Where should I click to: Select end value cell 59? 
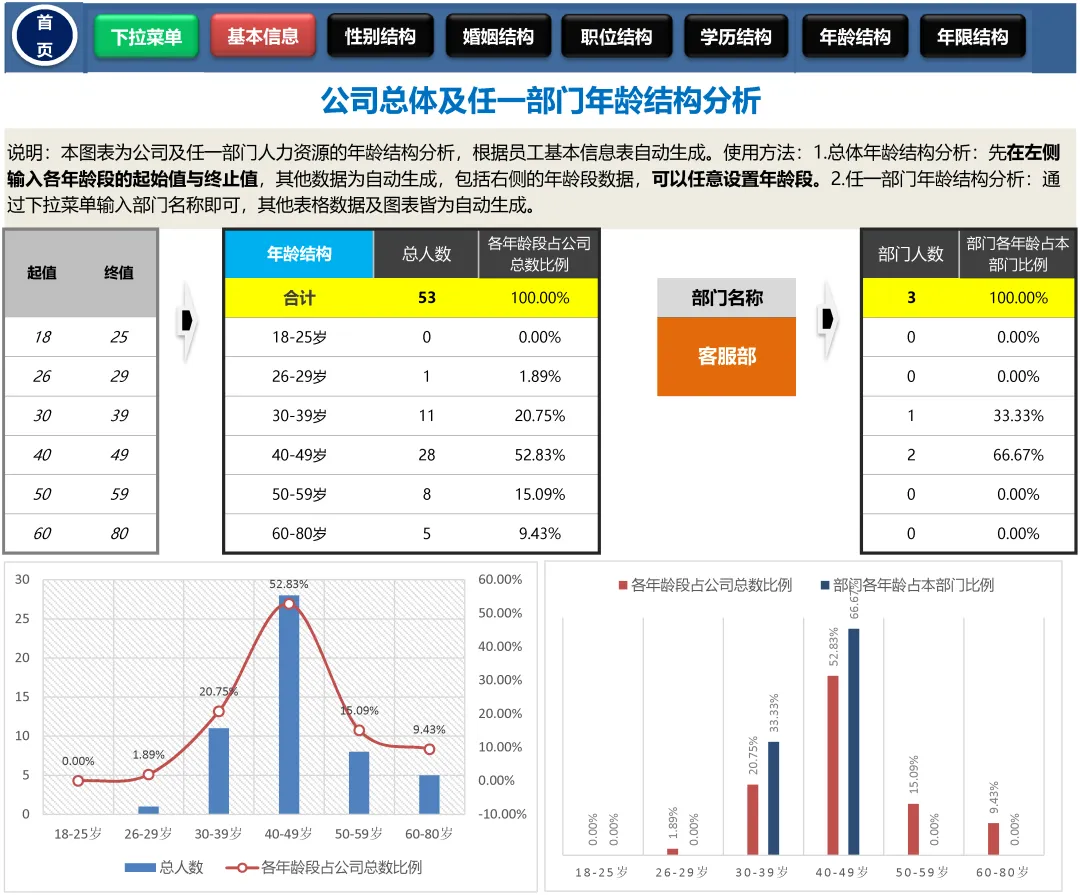point(119,494)
